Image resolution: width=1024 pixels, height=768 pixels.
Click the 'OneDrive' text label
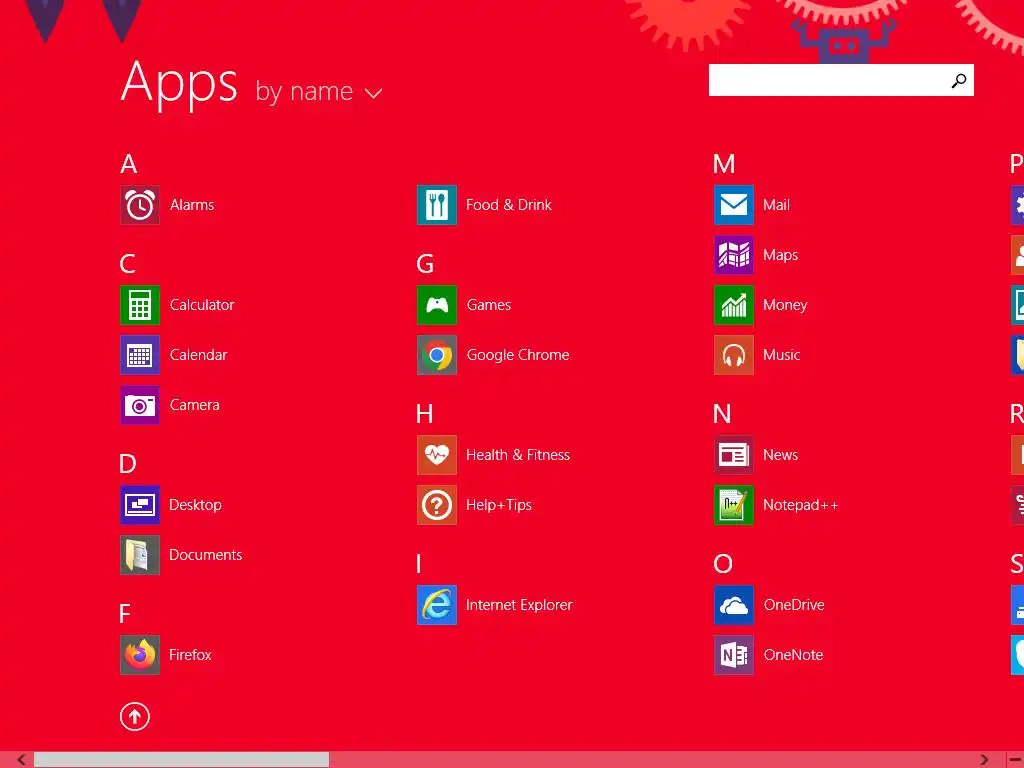click(794, 605)
